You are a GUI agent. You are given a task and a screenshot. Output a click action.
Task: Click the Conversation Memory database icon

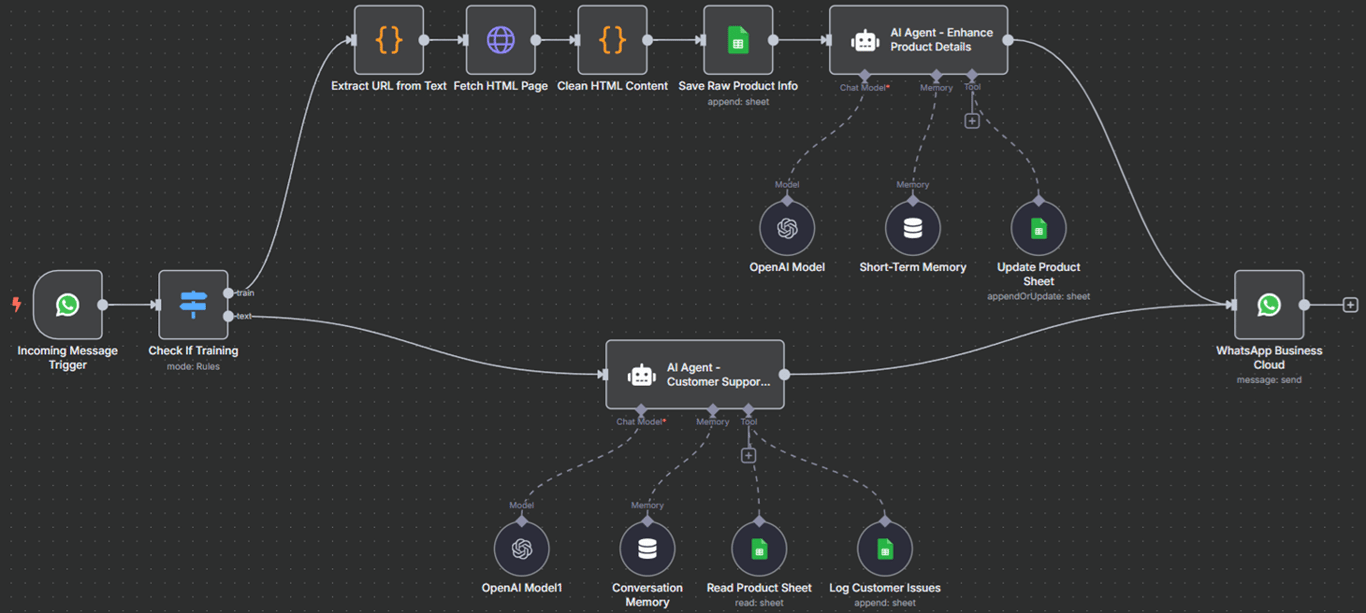[647, 547]
